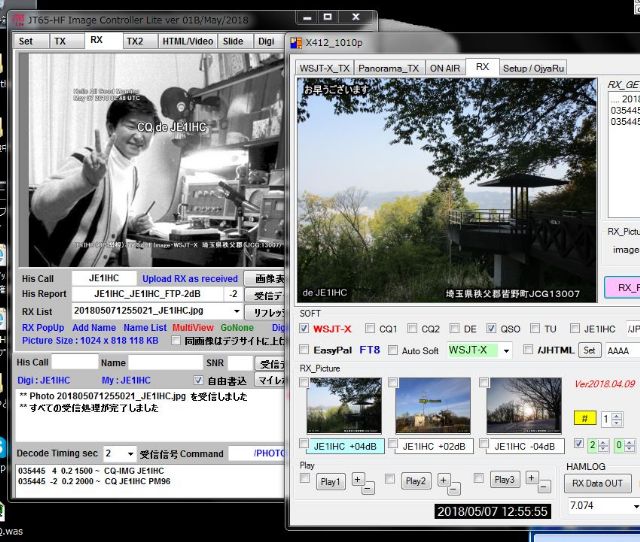Expand the Decode Timing sec dropdown
Image resolution: width=640 pixels, height=542 pixels.
click(x=129, y=453)
